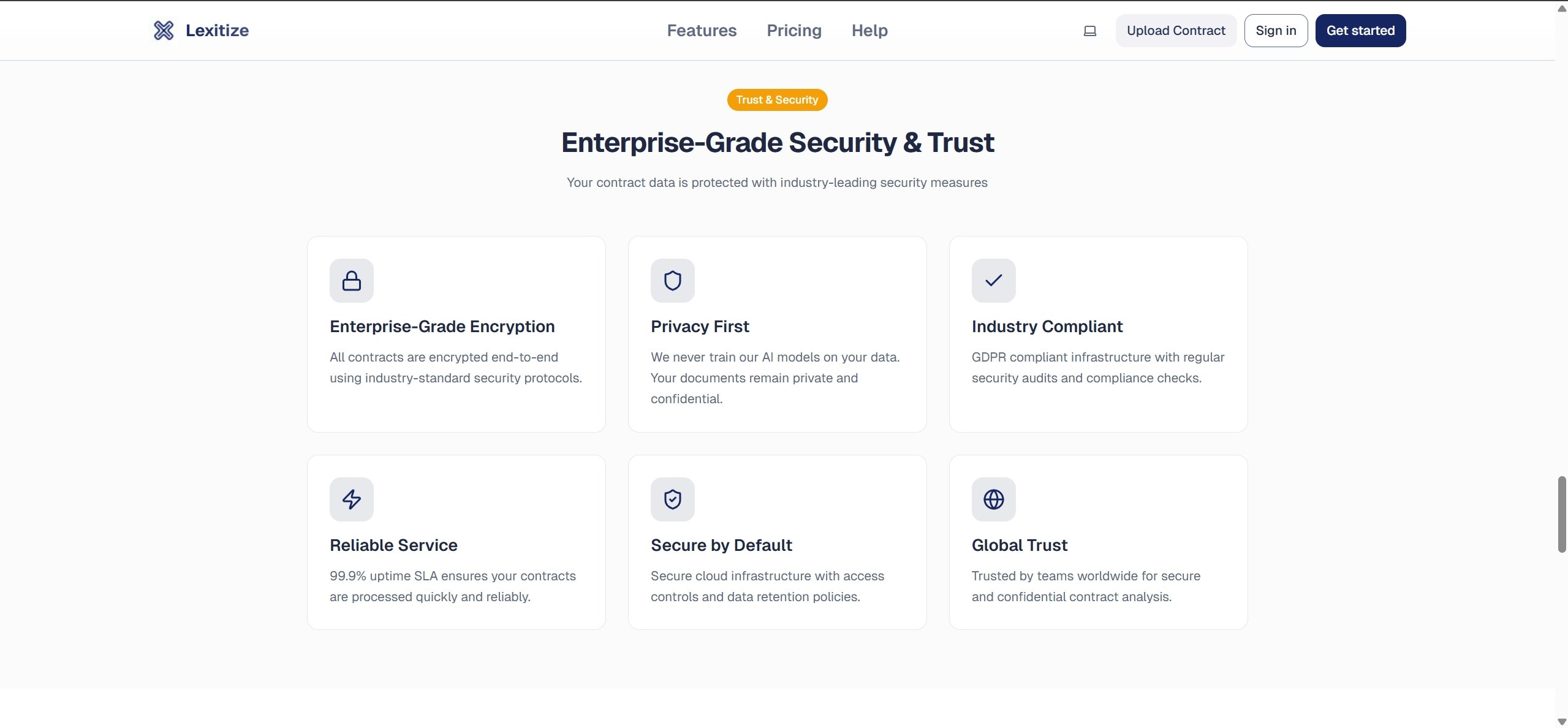
Task: Click the Trust & Security badge
Action: pyautogui.click(x=776, y=99)
